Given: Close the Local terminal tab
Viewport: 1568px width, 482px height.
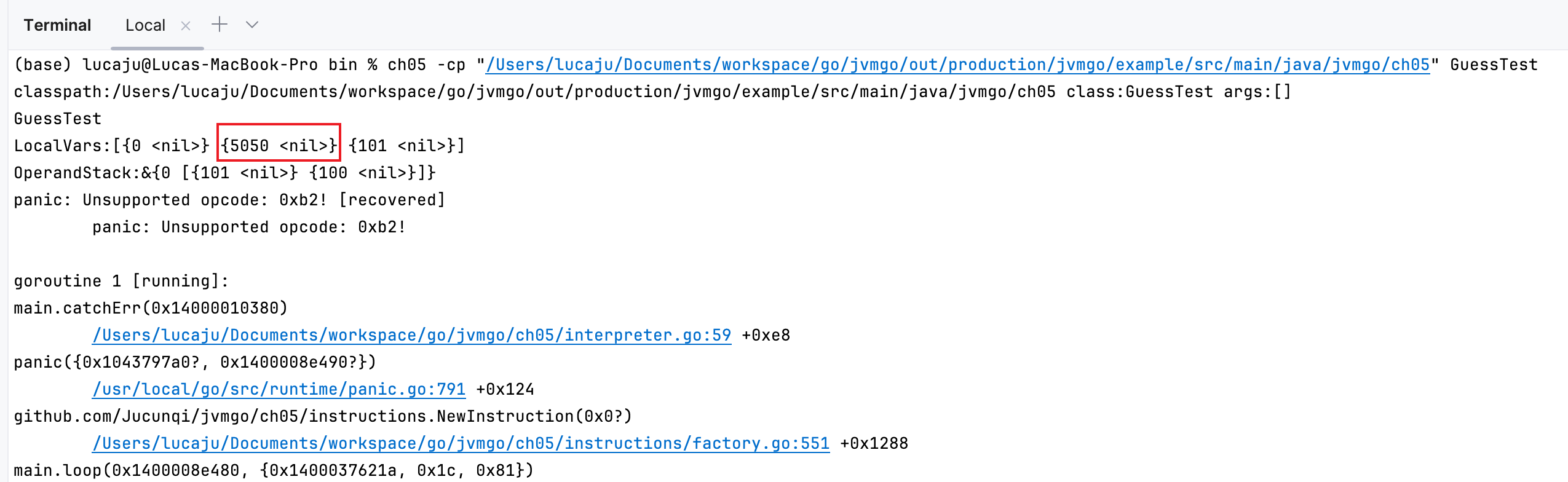Looking at the screenshot, I should [186, 26].
